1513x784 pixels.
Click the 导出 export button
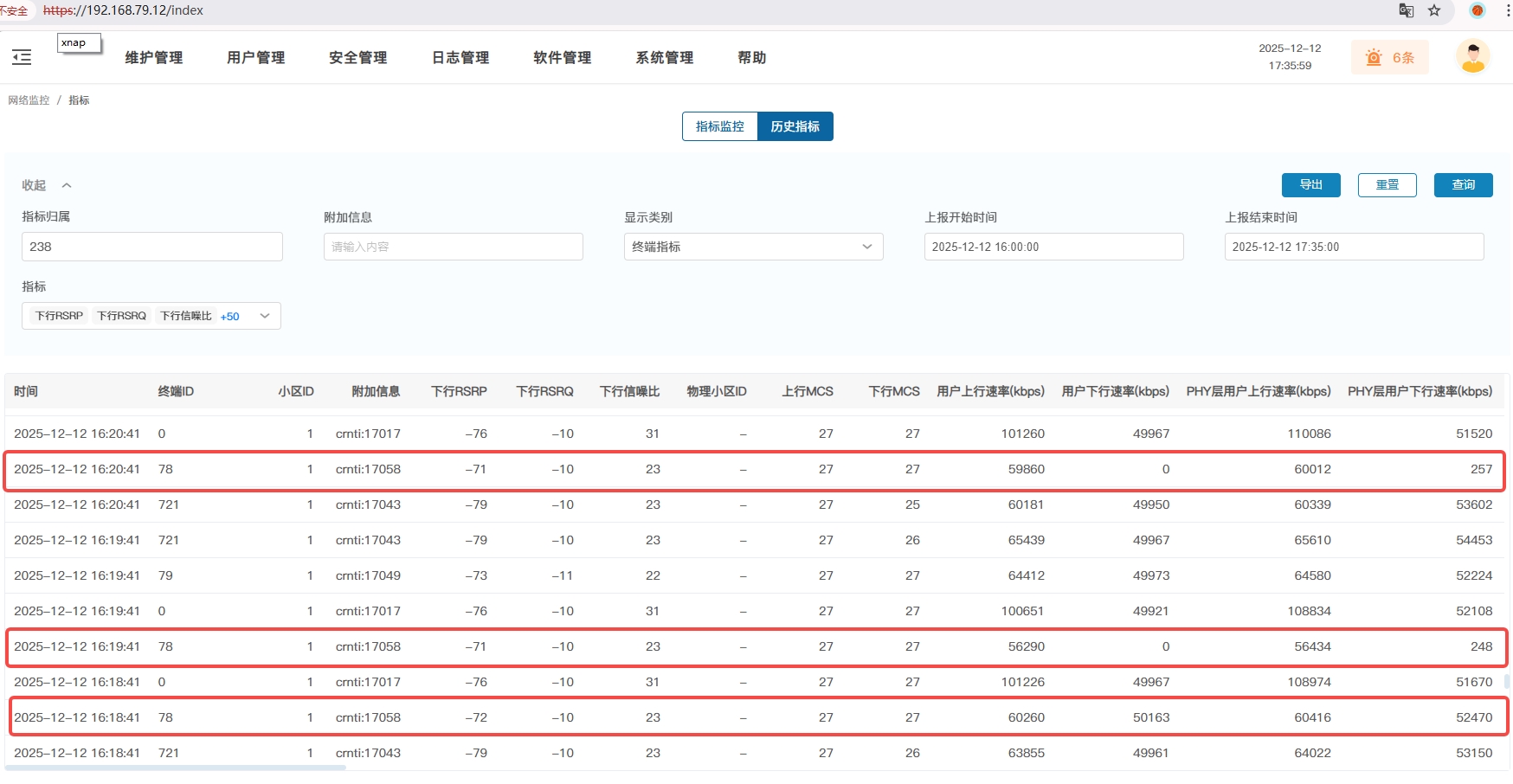(1310, 185)
